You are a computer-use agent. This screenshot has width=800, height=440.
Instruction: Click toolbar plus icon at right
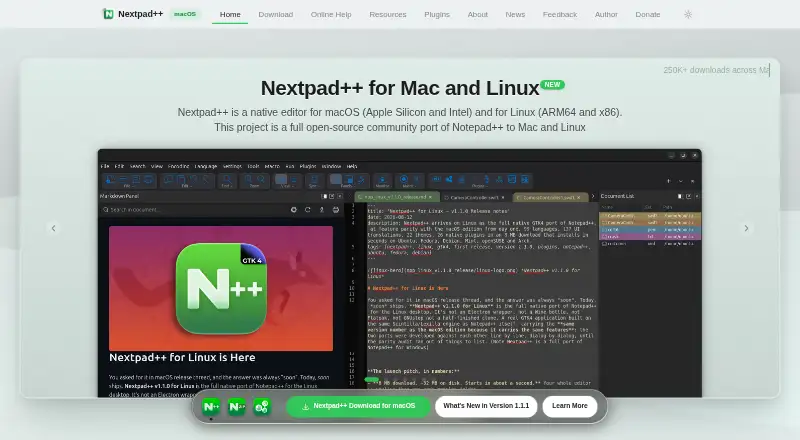click(668, 181)
